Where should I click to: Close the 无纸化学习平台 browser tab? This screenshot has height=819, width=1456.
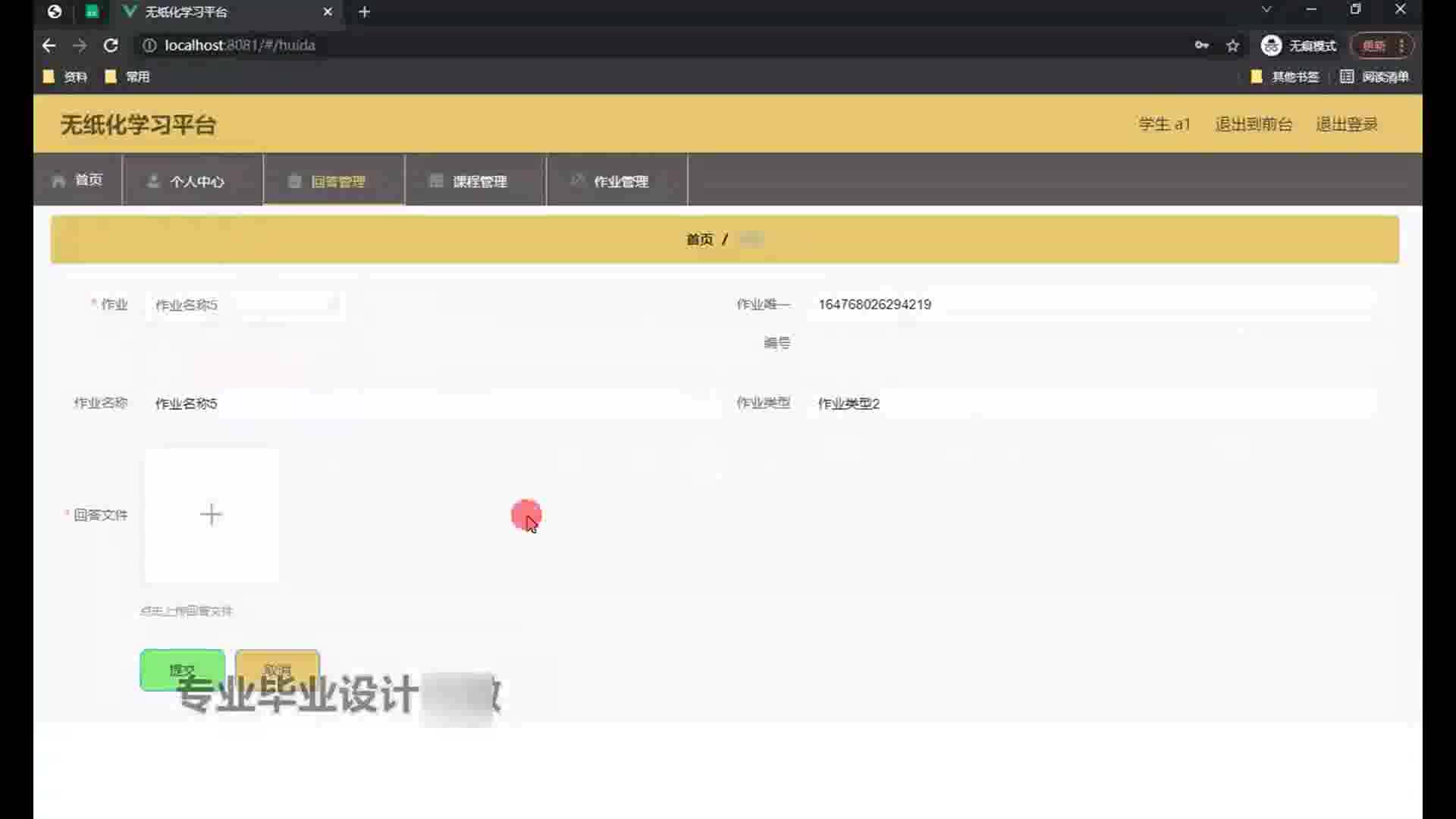pos(328,12)
